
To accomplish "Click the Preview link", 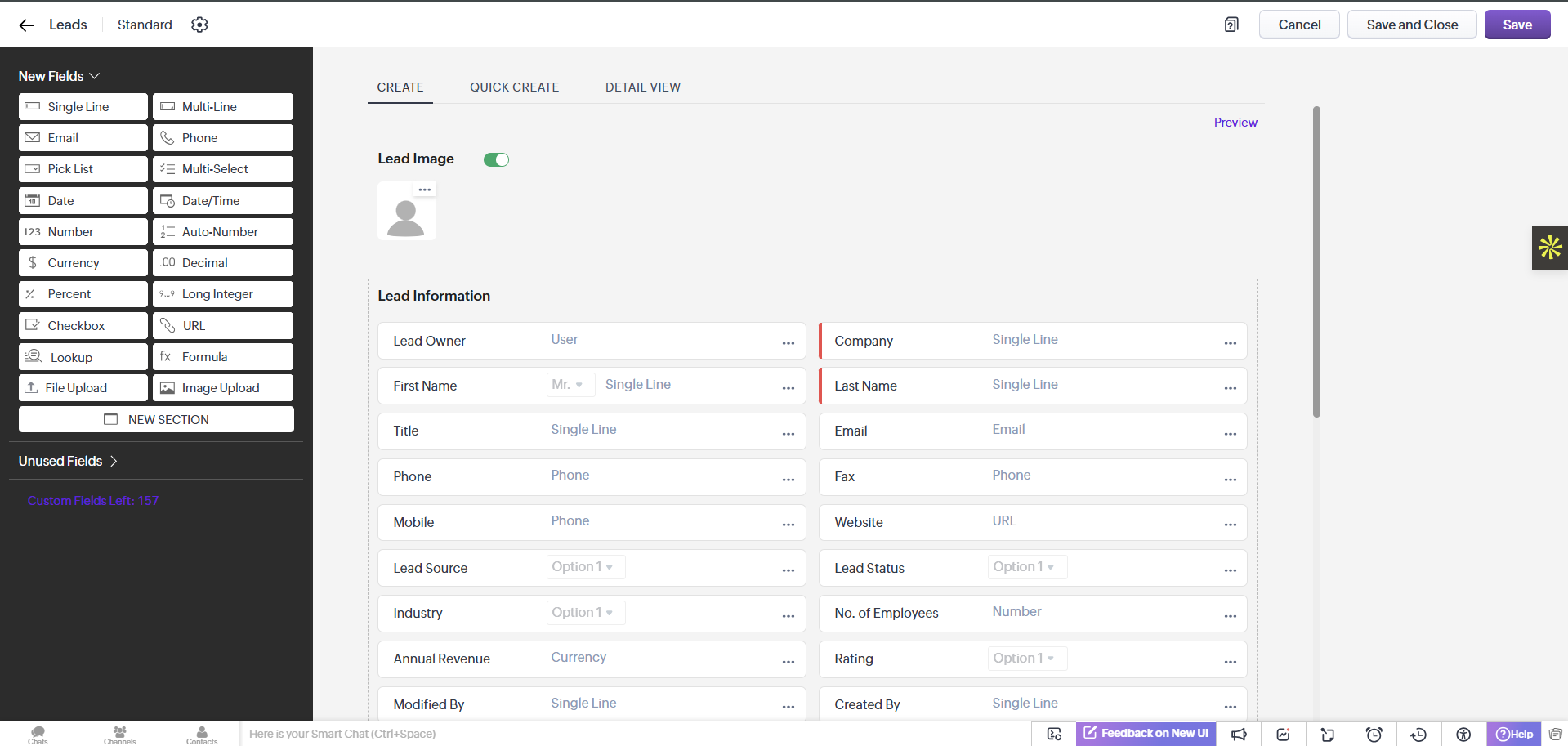I will [1235, 123].
